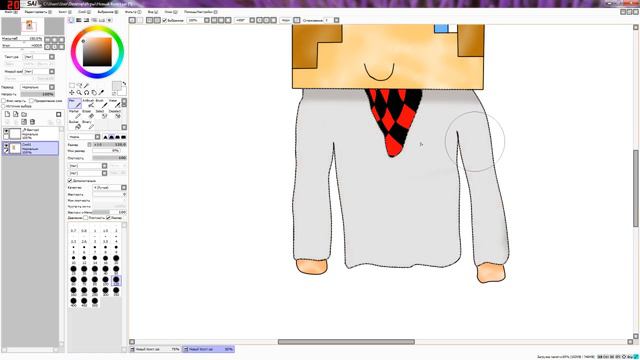Open the Filter menu
The height and width of the screenshot is (360, 640).
click(x=133, y=12)
